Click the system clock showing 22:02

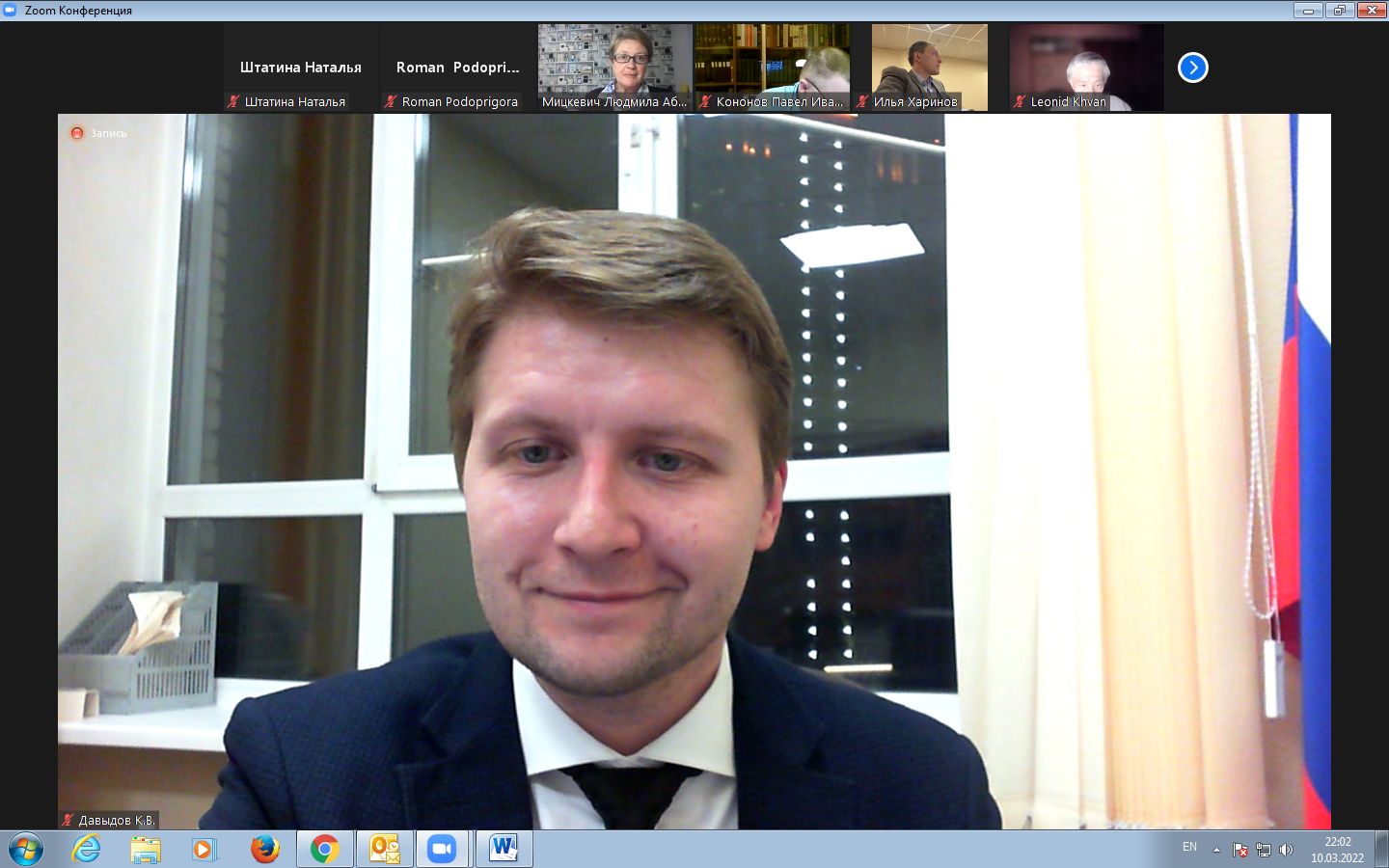1337,849
